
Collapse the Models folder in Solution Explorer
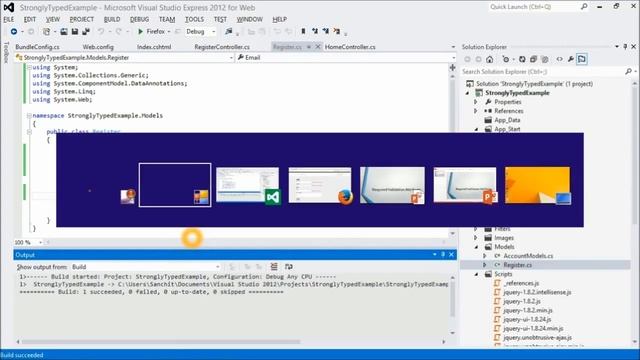tap(476, 247)
